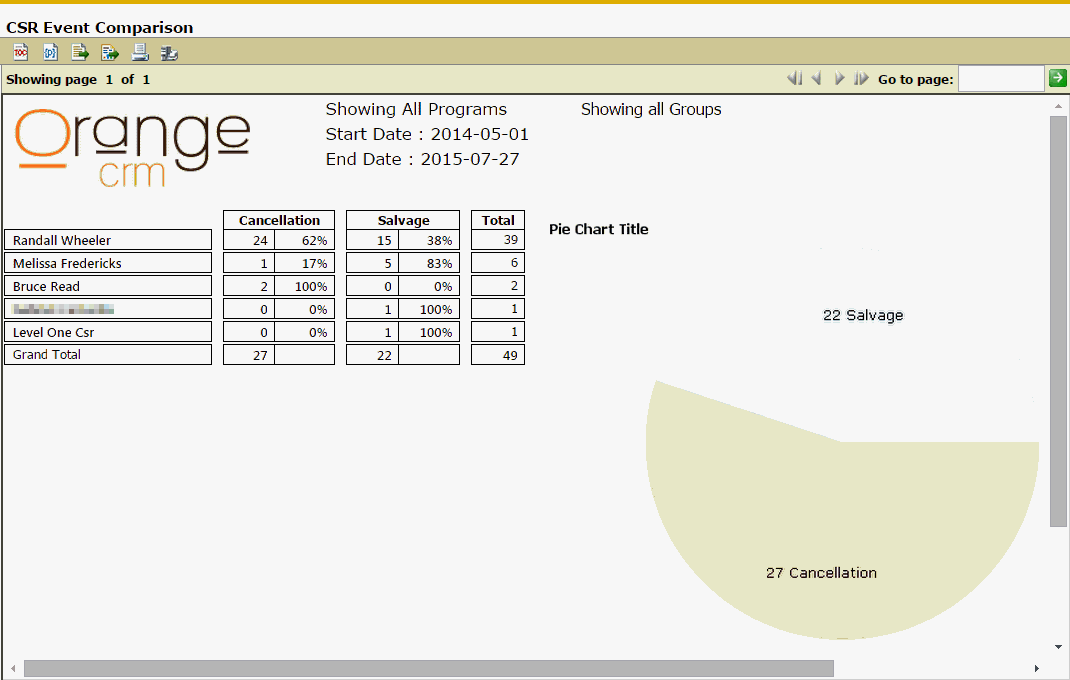The width and height of the screenshot is (1070, 680).
Task: Click the horizontal scrollbar left arrow
Action: pyautogui.click(x=12, y=668)
